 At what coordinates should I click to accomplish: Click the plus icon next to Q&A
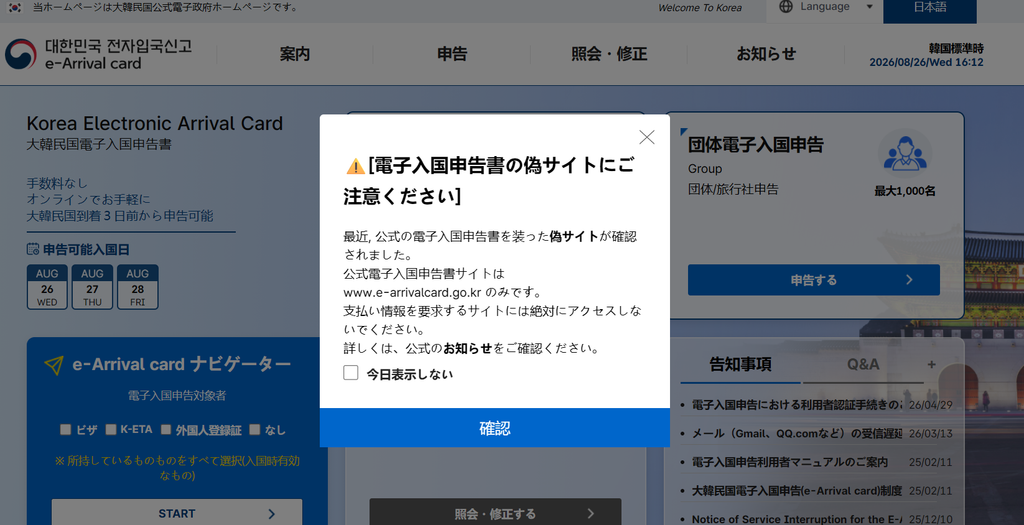click(931, 364)
